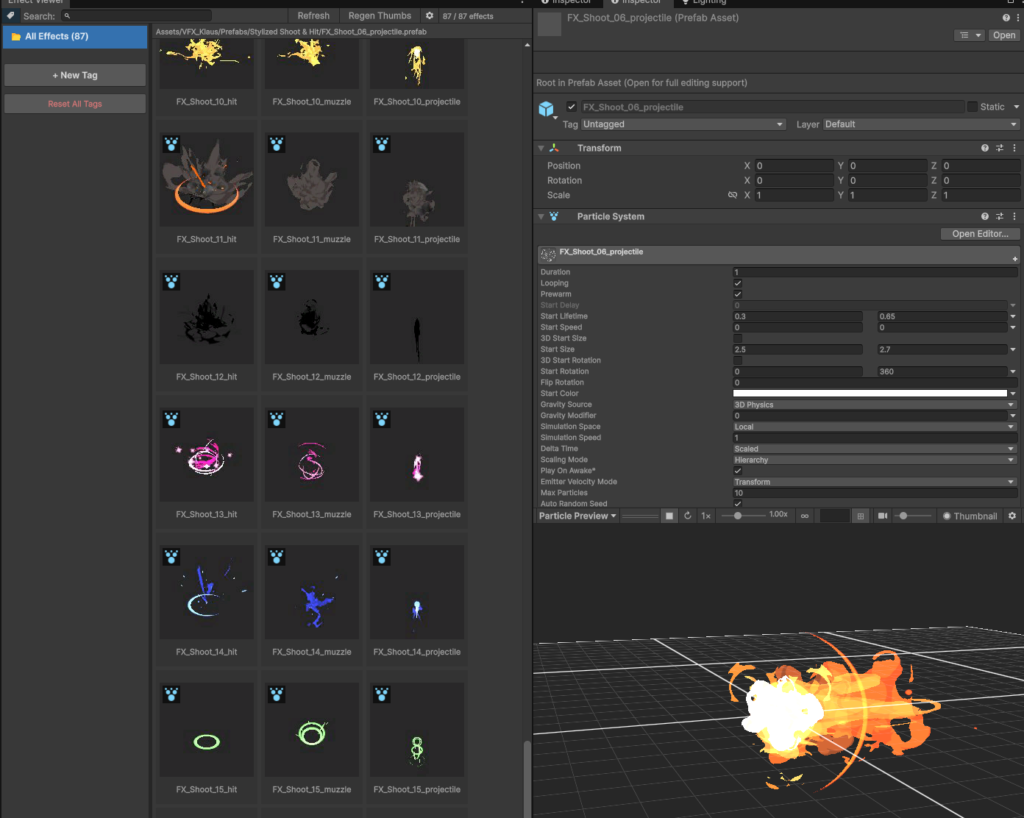This screenshot has height=818, width=1024.
Task: Click the Regen Thumbs button
Action: 379,16
